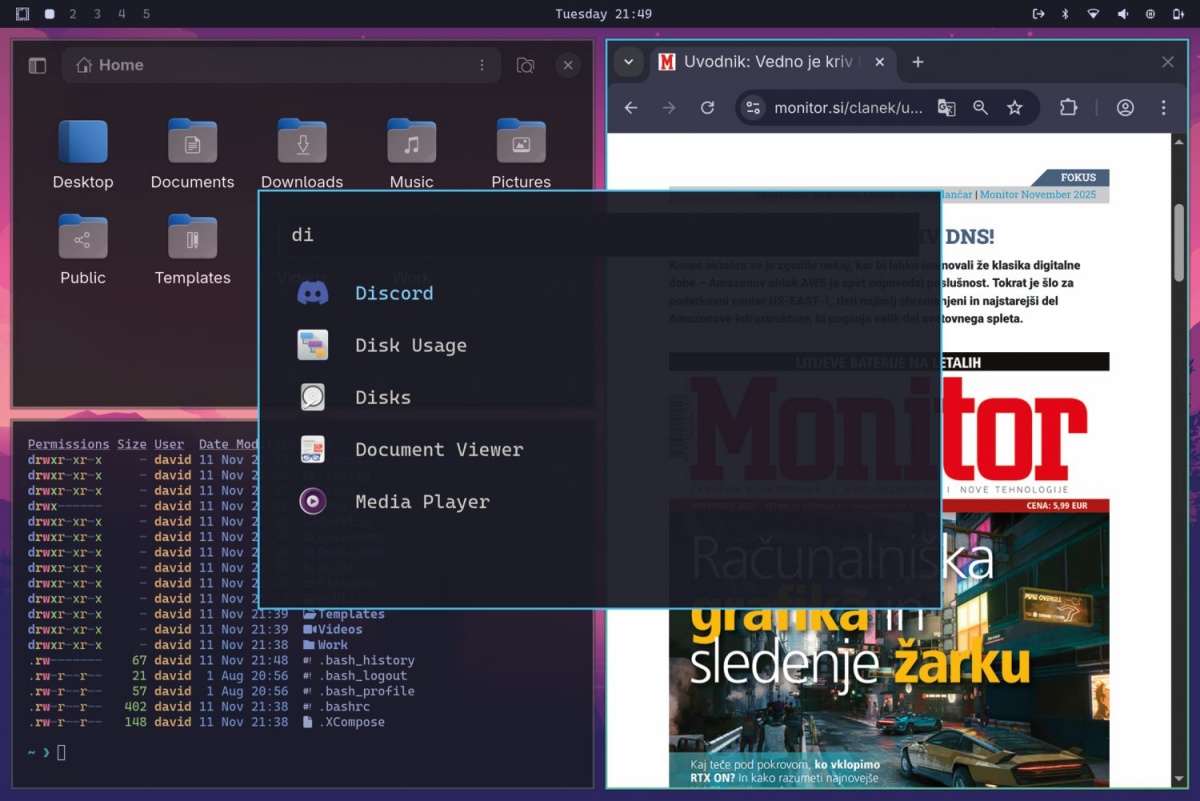The image size is (1200, 801).
Task: Click the Work entry in terminal listing
Action: tap(326, 645)
